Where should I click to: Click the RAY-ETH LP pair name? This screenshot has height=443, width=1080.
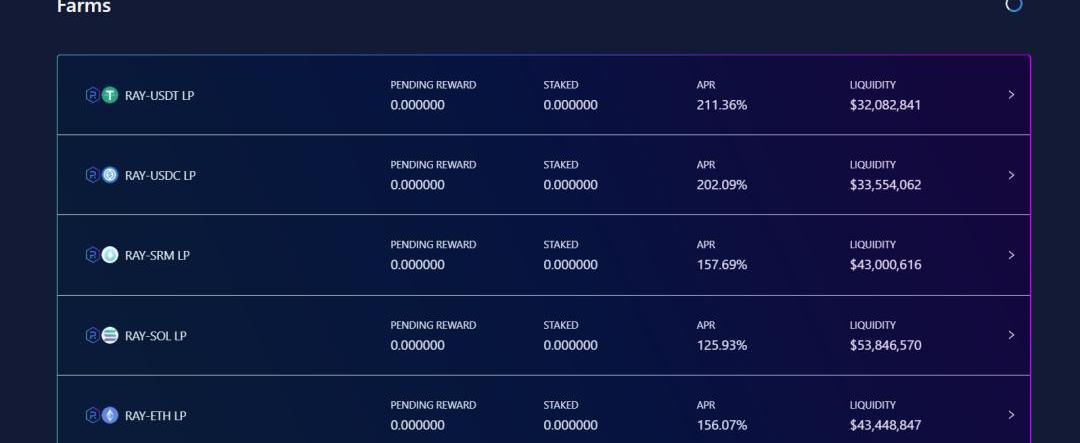click(156, 416)
